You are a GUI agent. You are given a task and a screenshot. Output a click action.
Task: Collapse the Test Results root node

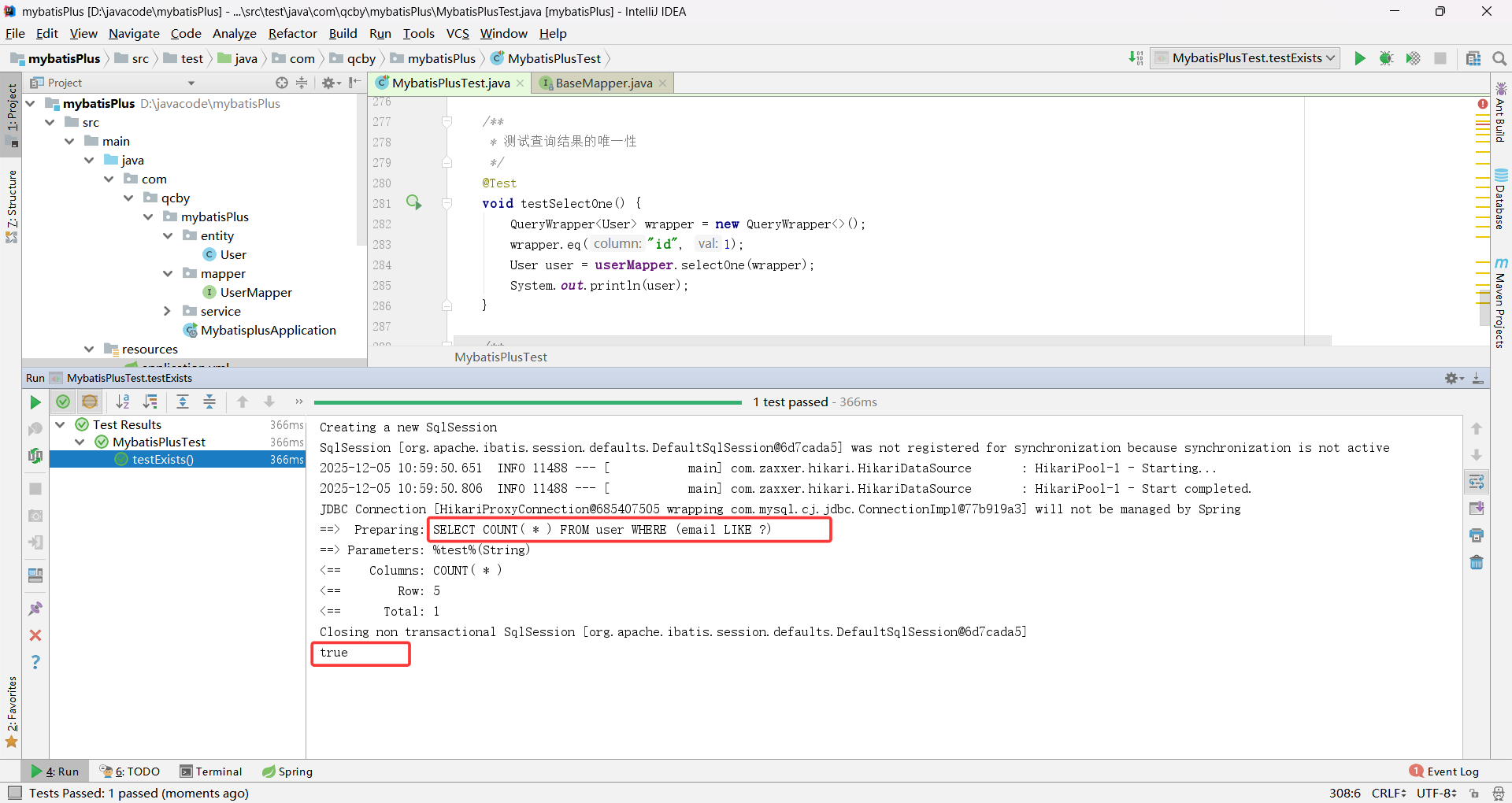pos(60,424)
